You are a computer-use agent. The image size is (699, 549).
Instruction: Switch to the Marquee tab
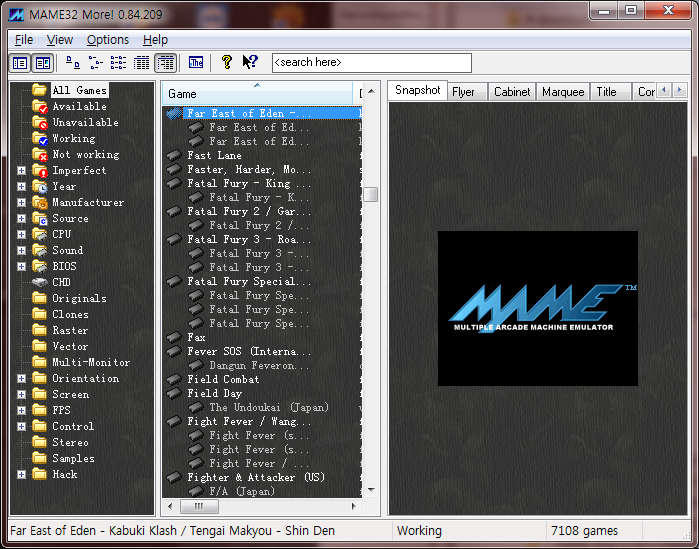click(563, 92)
